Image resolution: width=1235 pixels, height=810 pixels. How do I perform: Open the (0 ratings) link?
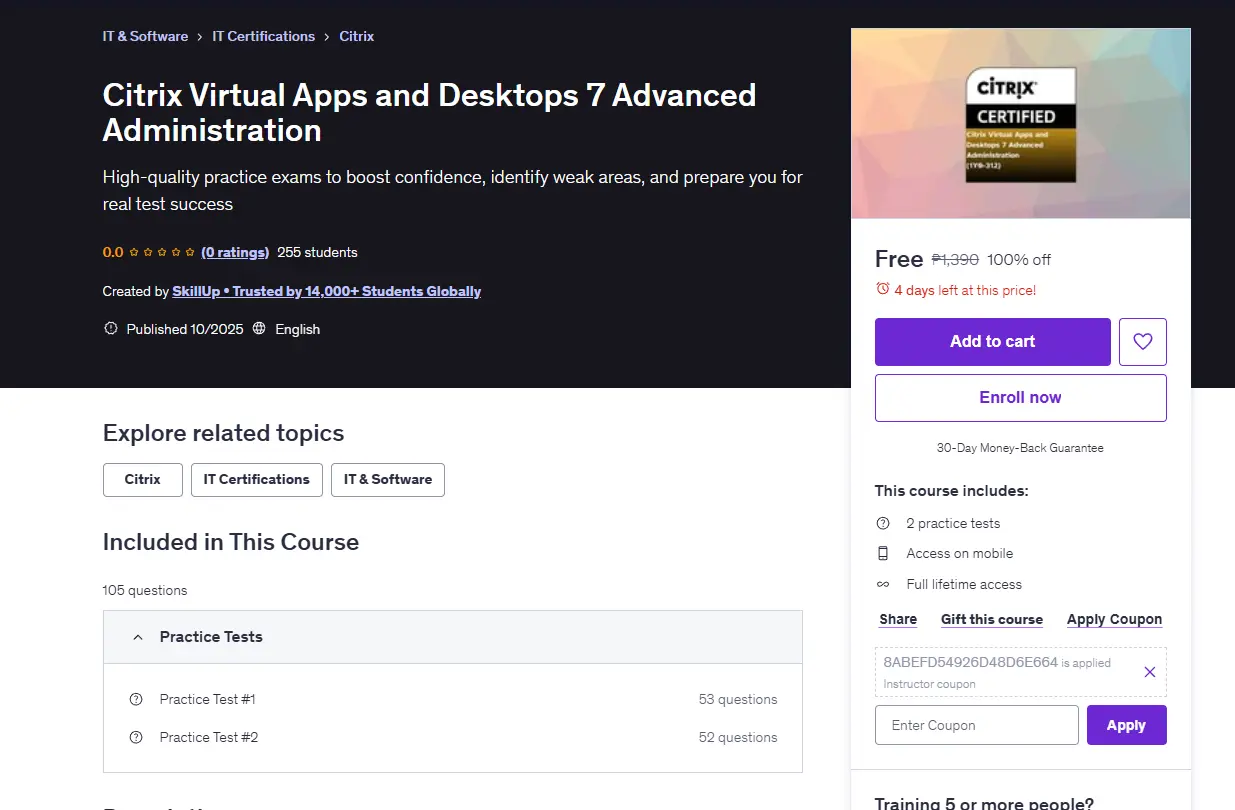235,252
